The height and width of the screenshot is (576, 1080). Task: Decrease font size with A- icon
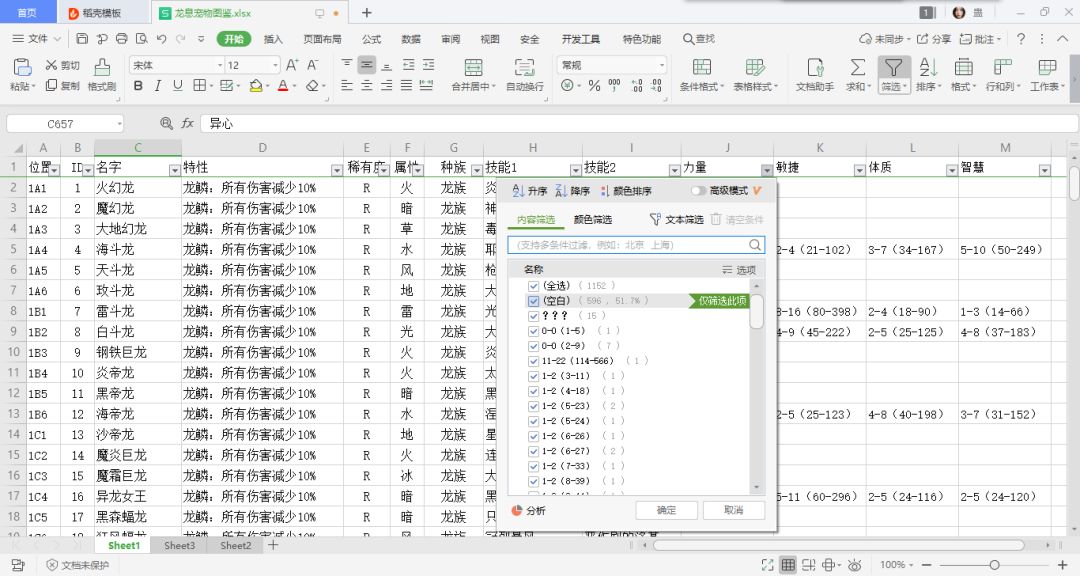coord(313,65)
